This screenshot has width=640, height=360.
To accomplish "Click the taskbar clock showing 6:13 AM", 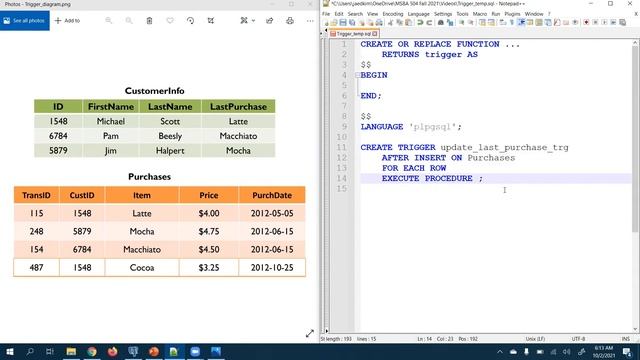I will coord(604,351).
